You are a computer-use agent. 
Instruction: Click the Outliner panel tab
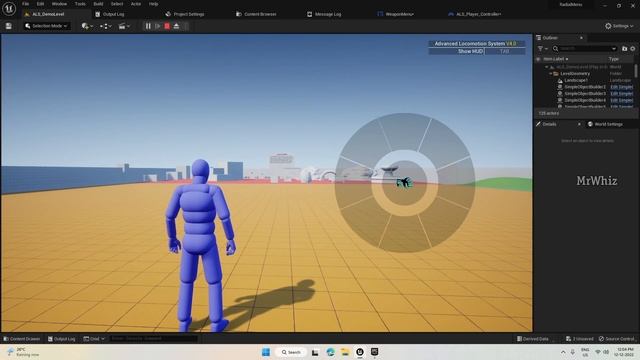[x=550, y=38]
